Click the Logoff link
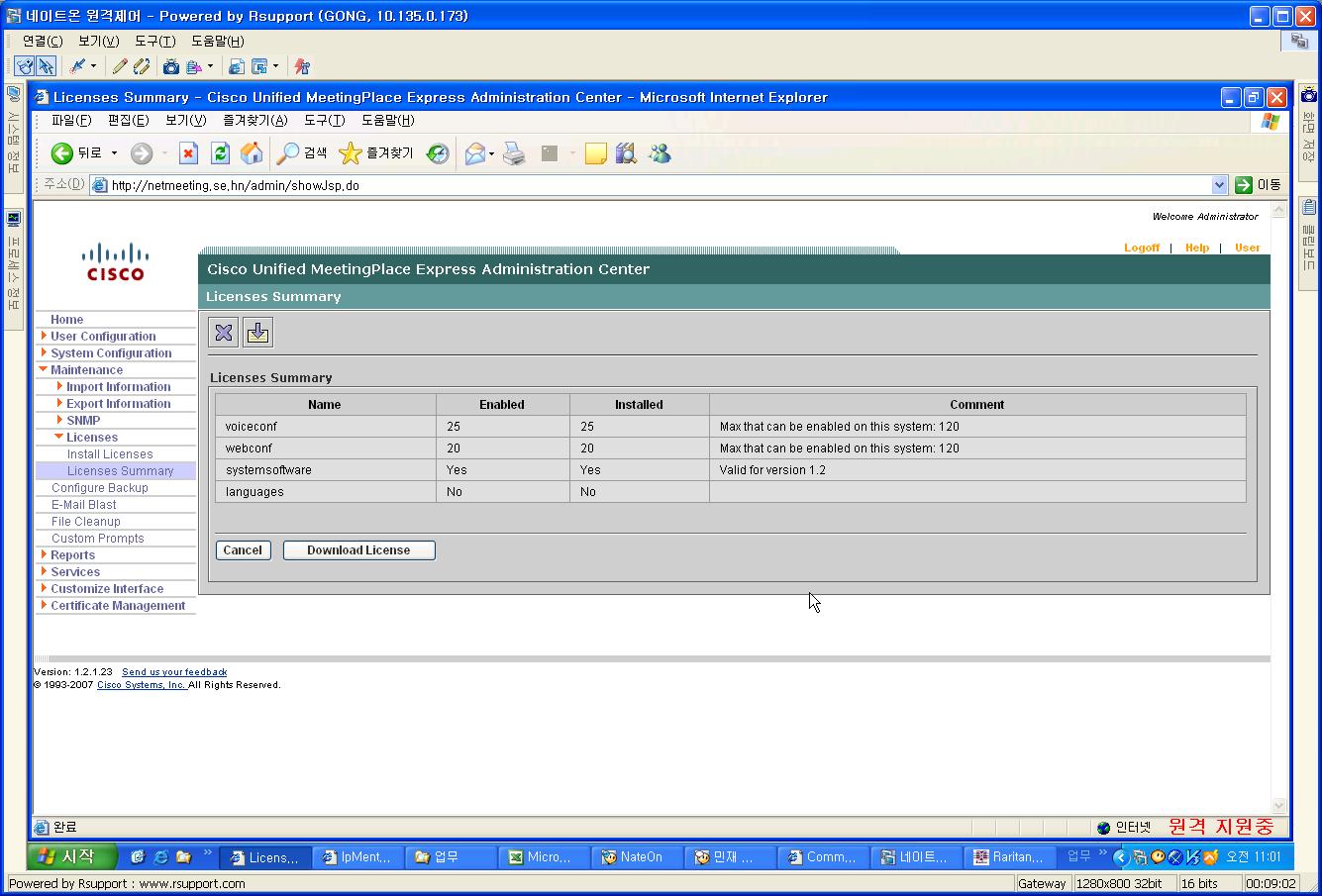1322x896 pixels. 1141,248
